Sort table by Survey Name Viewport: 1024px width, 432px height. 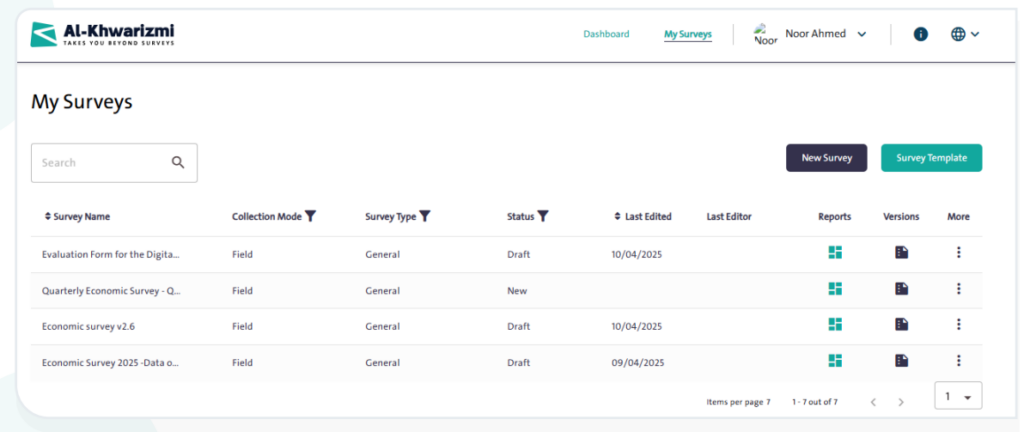[48, 216]
